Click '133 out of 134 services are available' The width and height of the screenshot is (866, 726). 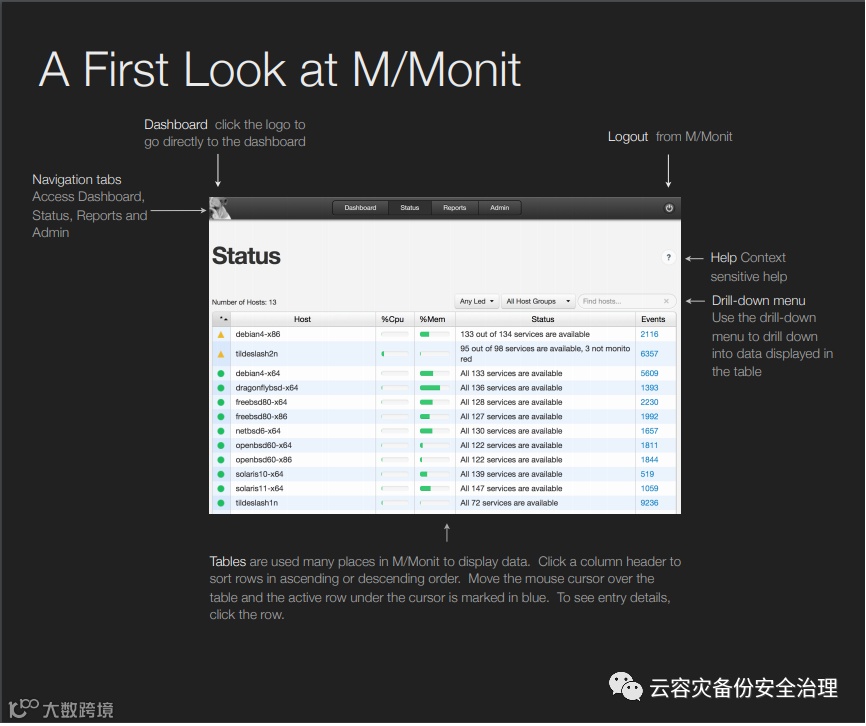525,335
